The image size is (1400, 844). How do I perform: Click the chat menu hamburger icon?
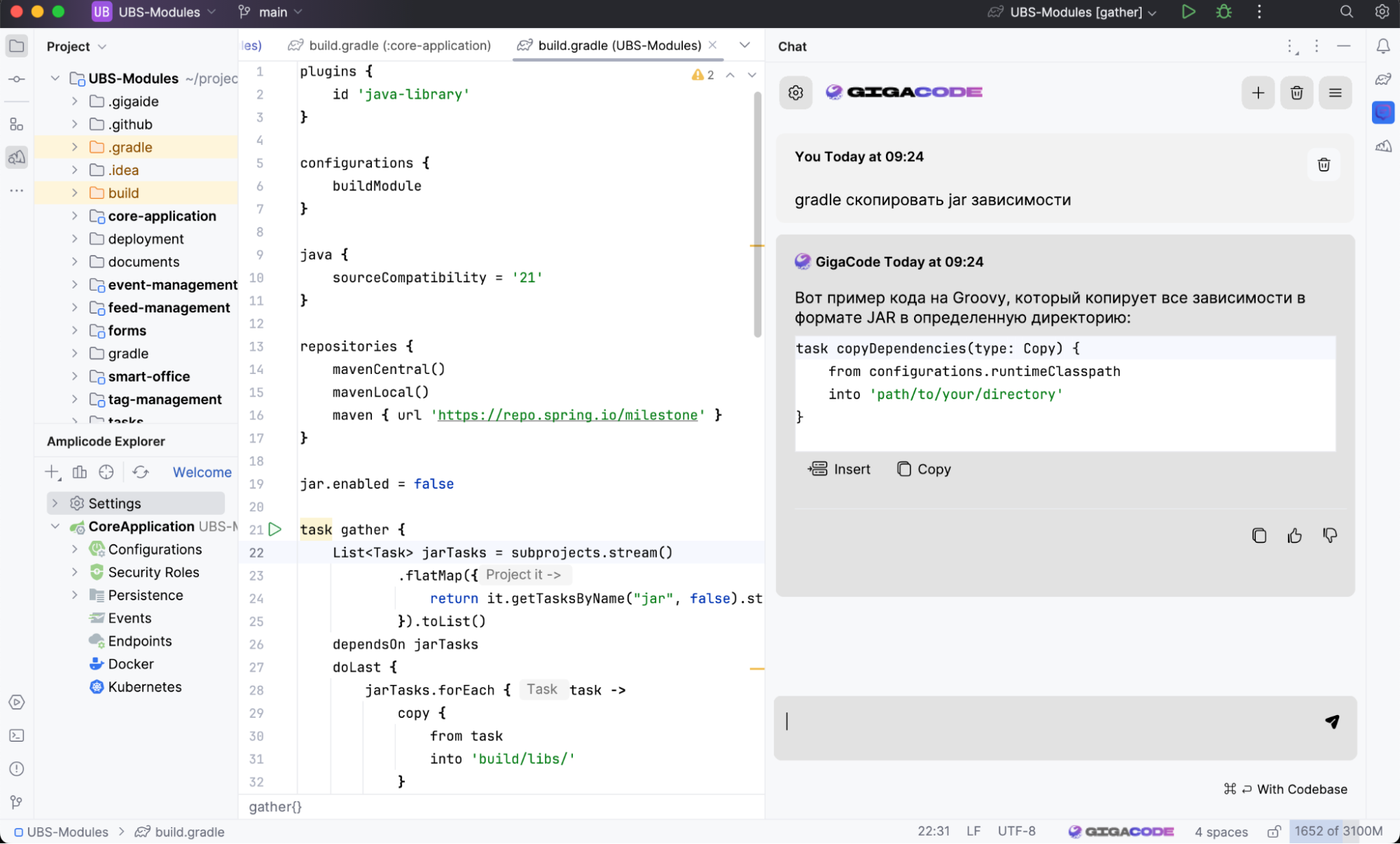point(1335,93)
